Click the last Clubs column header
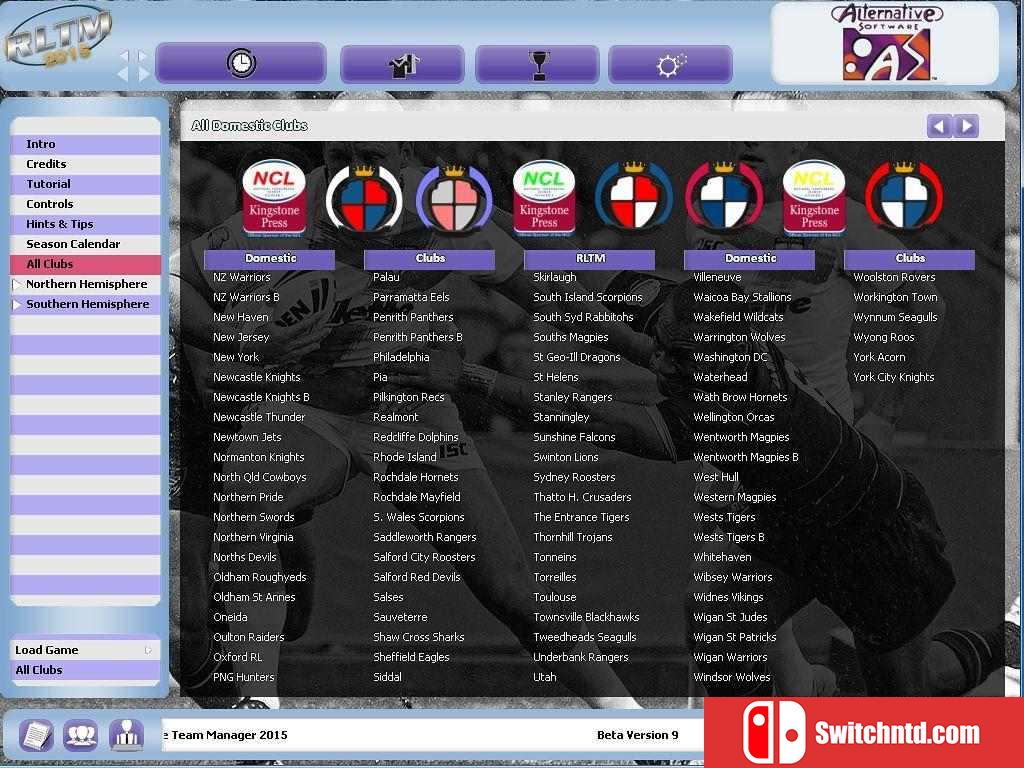The height and width of the screenshot is (768, 1024). click(910, 259)
